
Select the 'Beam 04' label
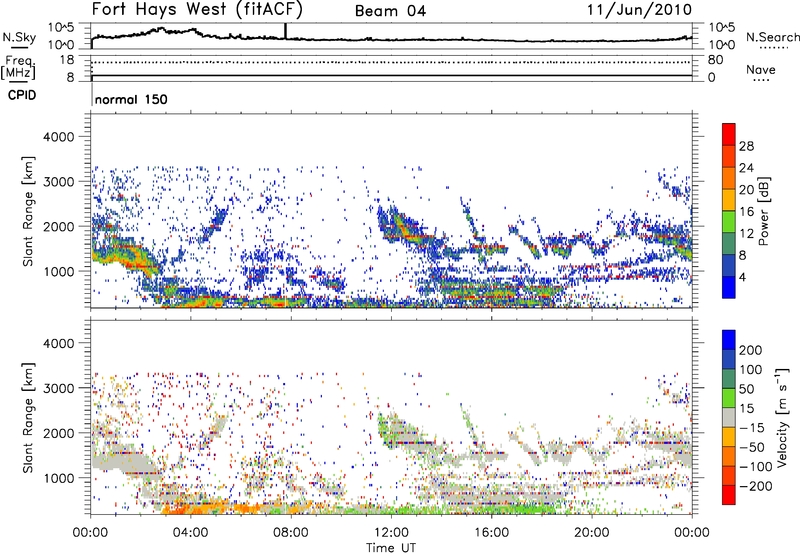[x=390, y=11]
